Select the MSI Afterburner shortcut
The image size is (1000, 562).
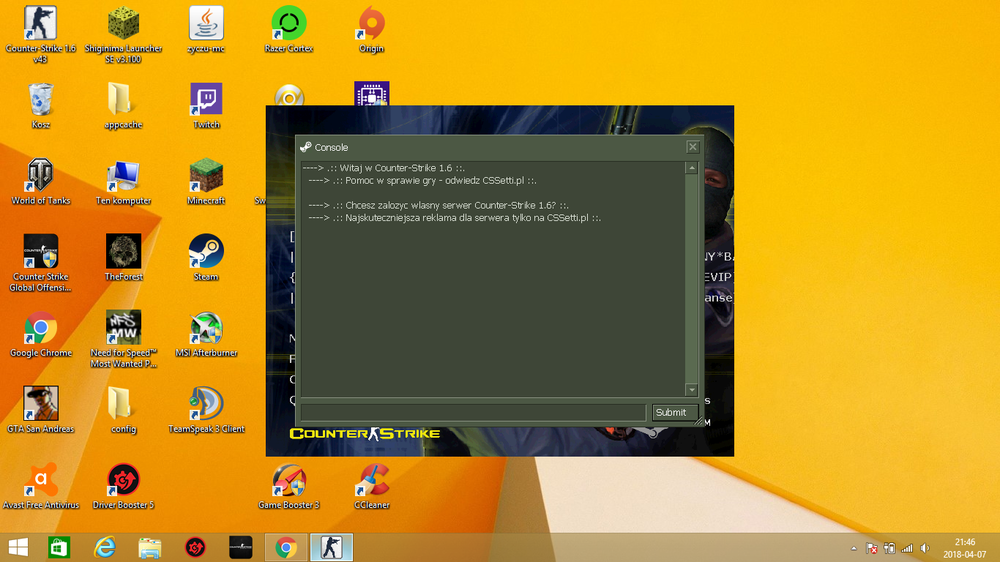206,334
